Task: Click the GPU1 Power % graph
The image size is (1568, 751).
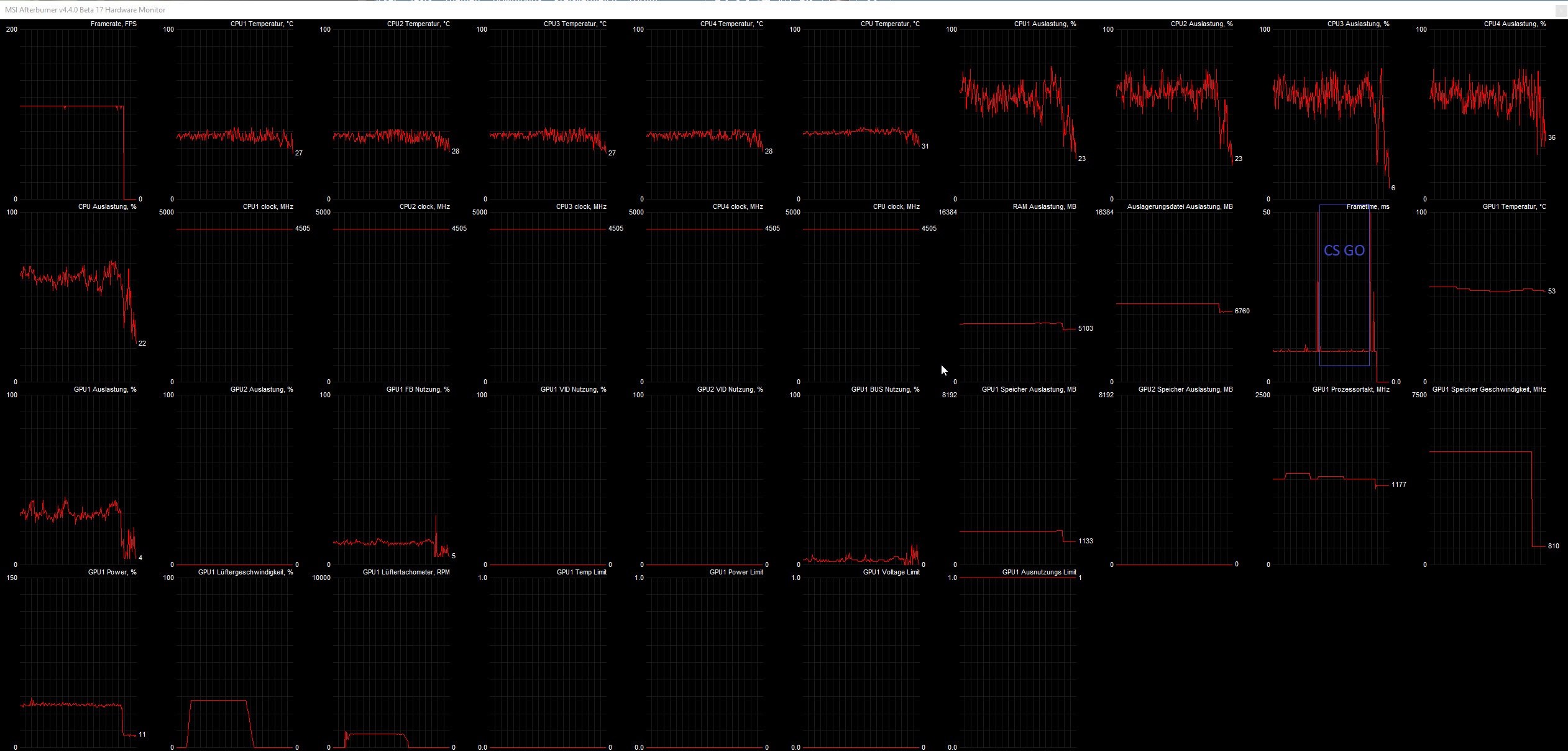Action: tap(78, 662)
